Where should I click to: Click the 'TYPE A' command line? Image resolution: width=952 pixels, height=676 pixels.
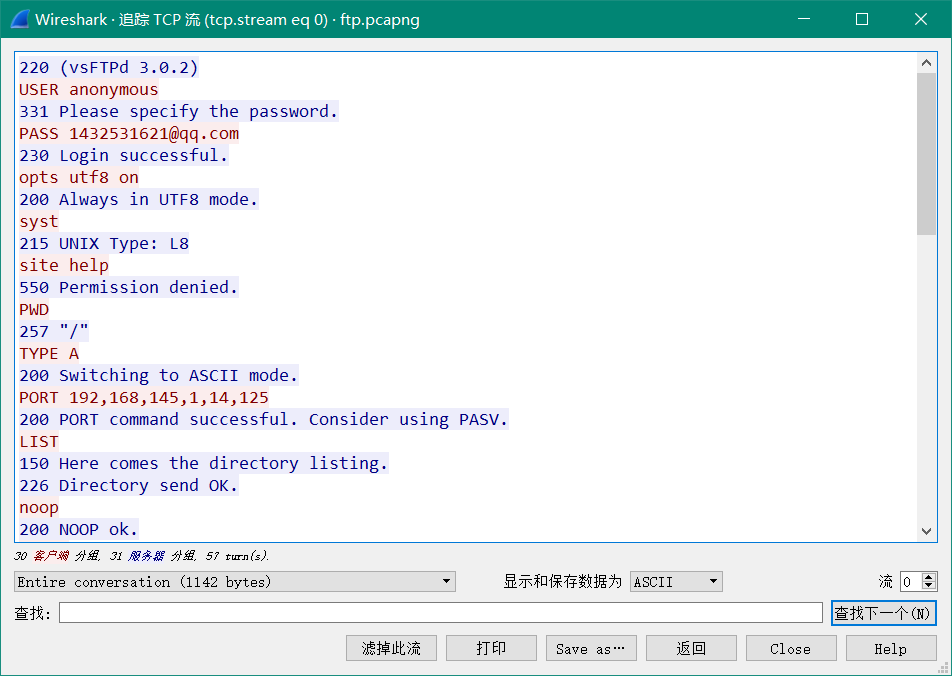[49, 353]
